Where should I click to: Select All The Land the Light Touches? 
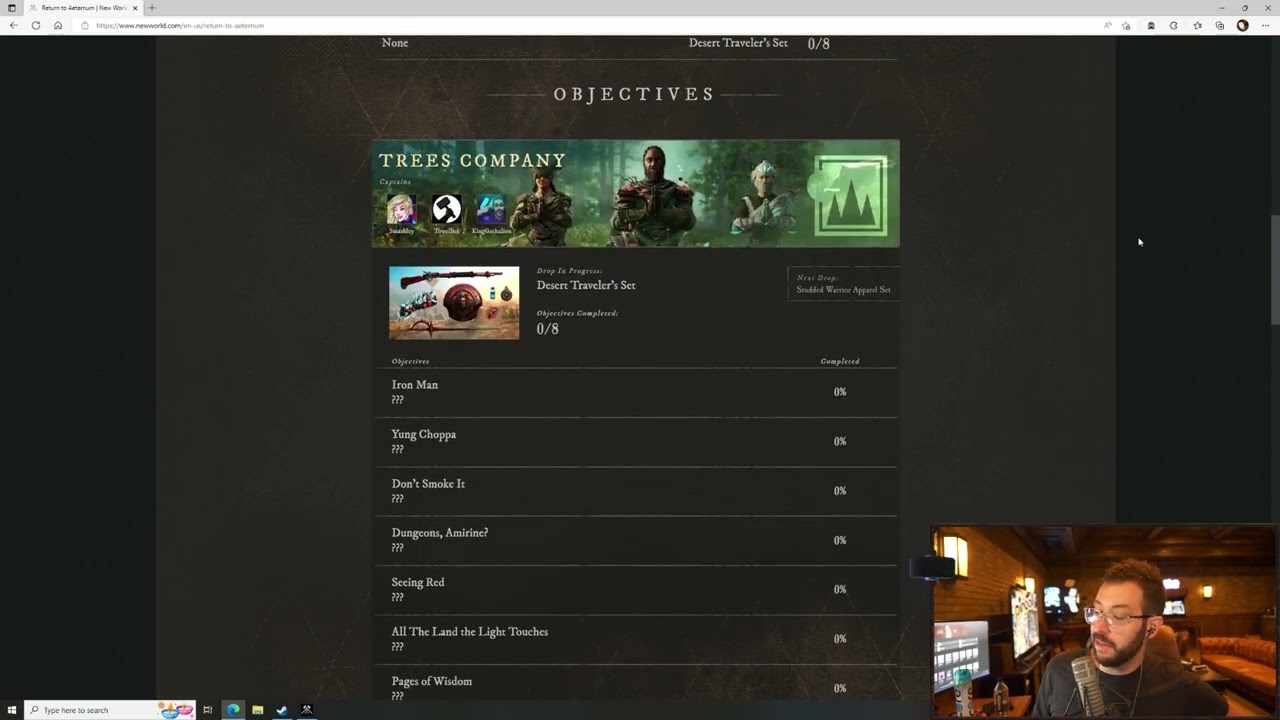point(636,638)
